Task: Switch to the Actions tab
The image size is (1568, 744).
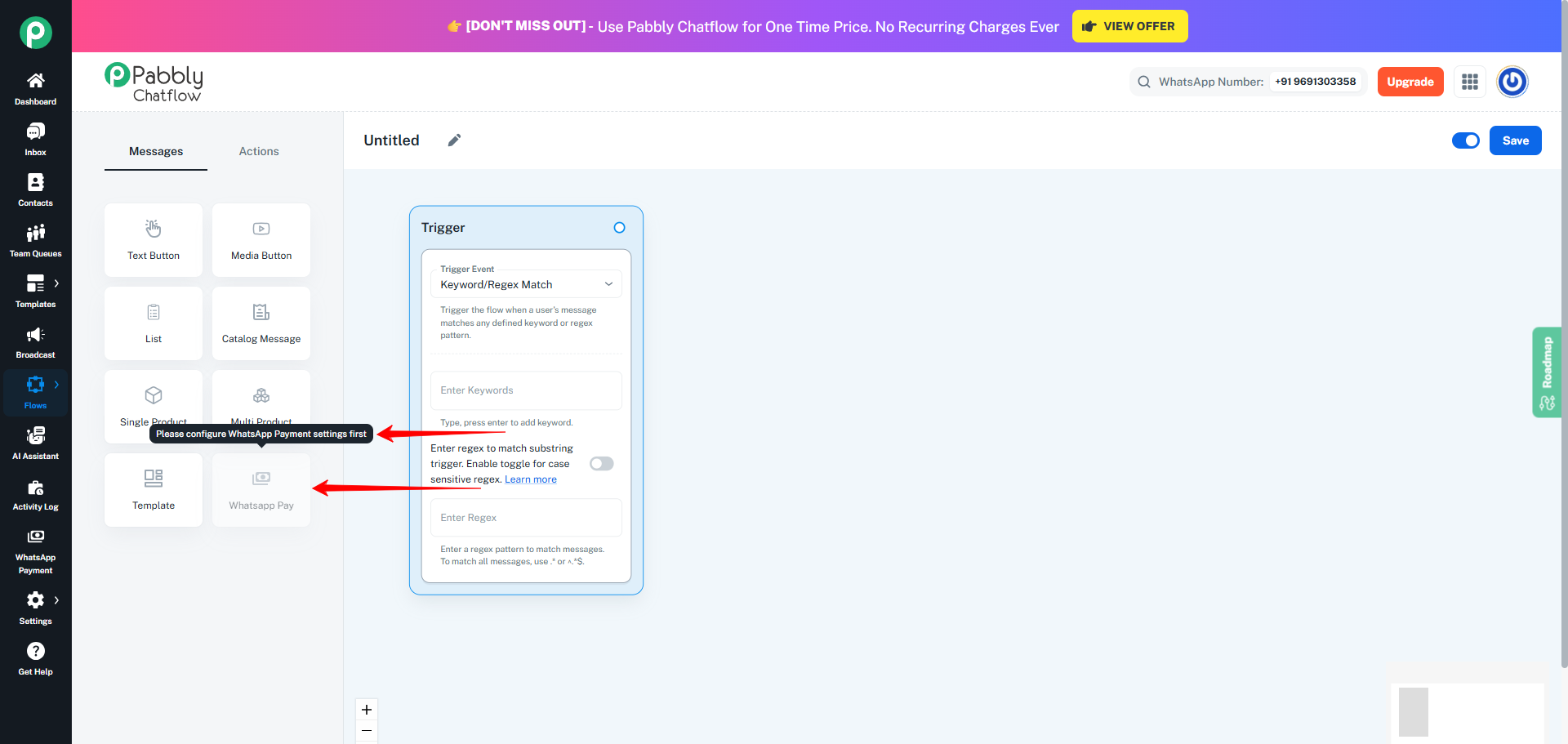Action: pyautogui.click(x=259, y=151)
